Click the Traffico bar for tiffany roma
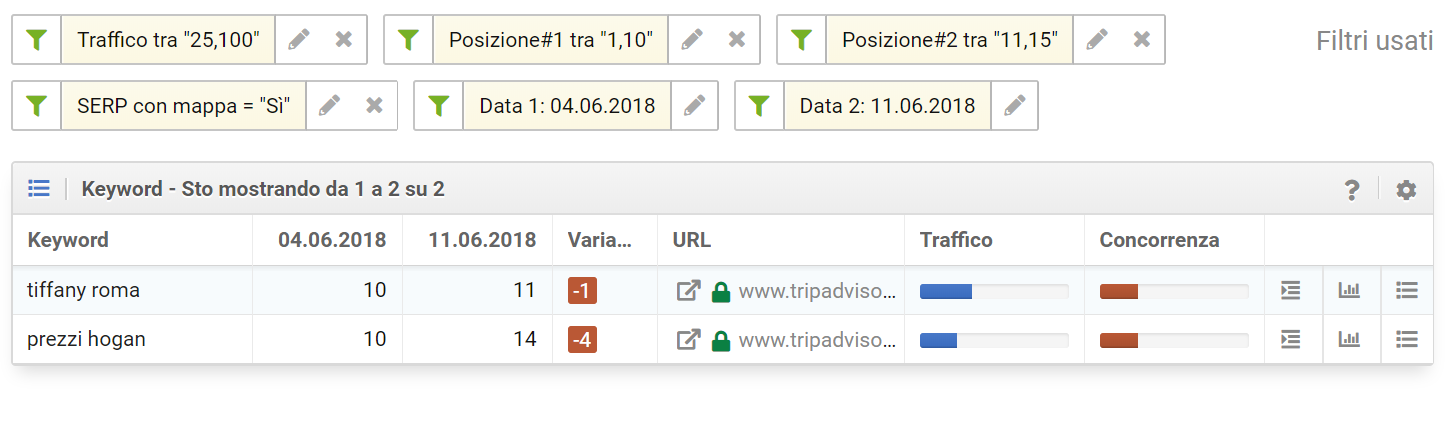This screenshot has height=425, width=1445. (994, 291)
